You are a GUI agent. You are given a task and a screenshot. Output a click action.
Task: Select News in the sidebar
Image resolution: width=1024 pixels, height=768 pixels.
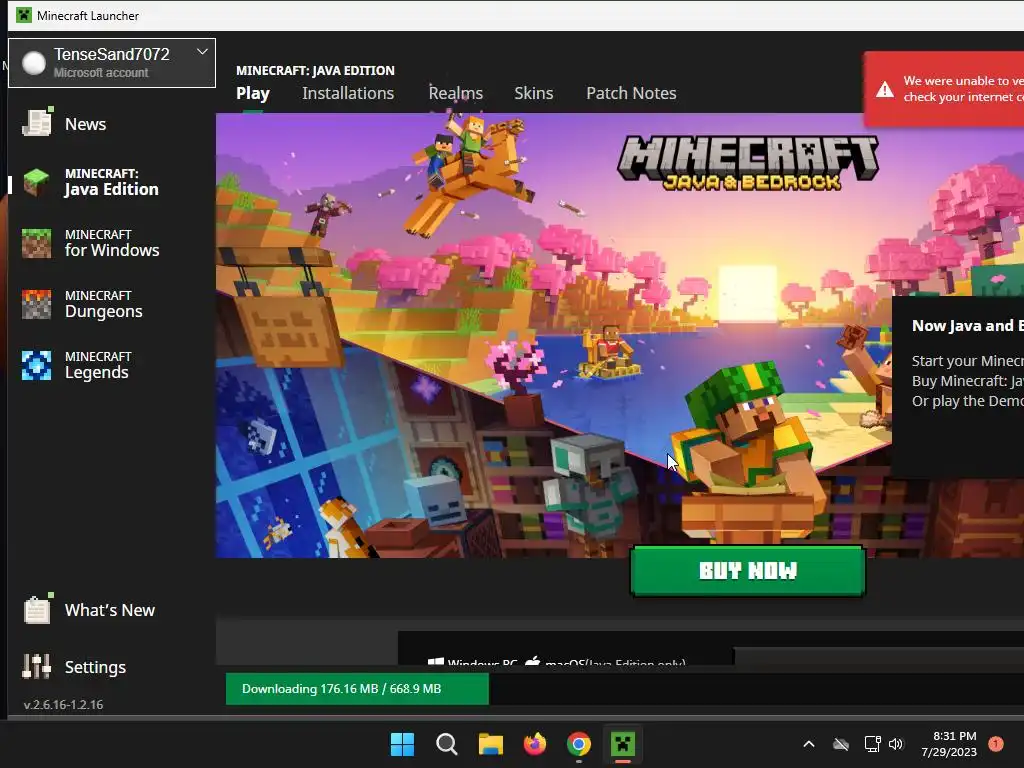coord(86,124)
